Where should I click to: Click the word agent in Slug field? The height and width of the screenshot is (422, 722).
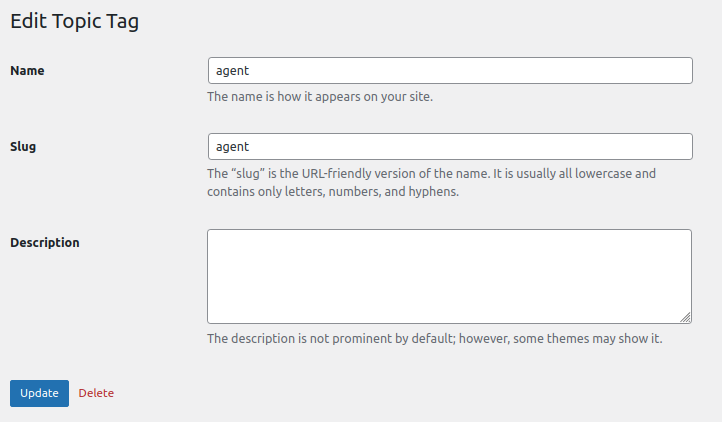[232, 147]
